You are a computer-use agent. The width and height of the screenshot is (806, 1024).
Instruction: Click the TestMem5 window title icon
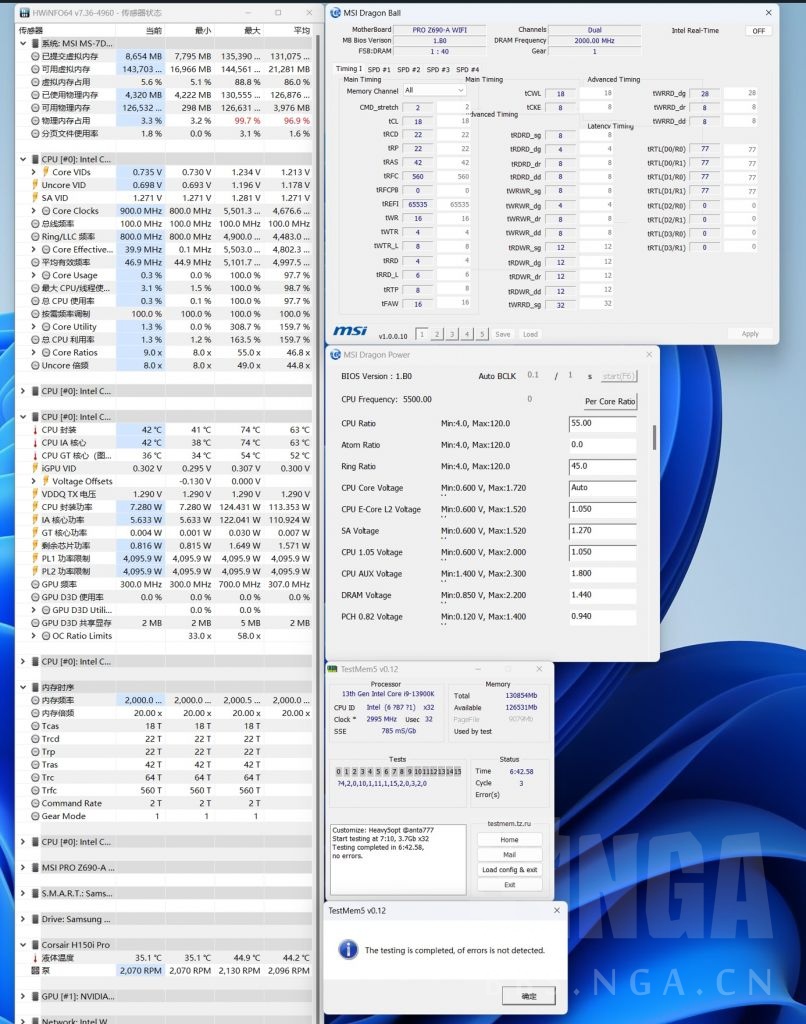(334, 669)
